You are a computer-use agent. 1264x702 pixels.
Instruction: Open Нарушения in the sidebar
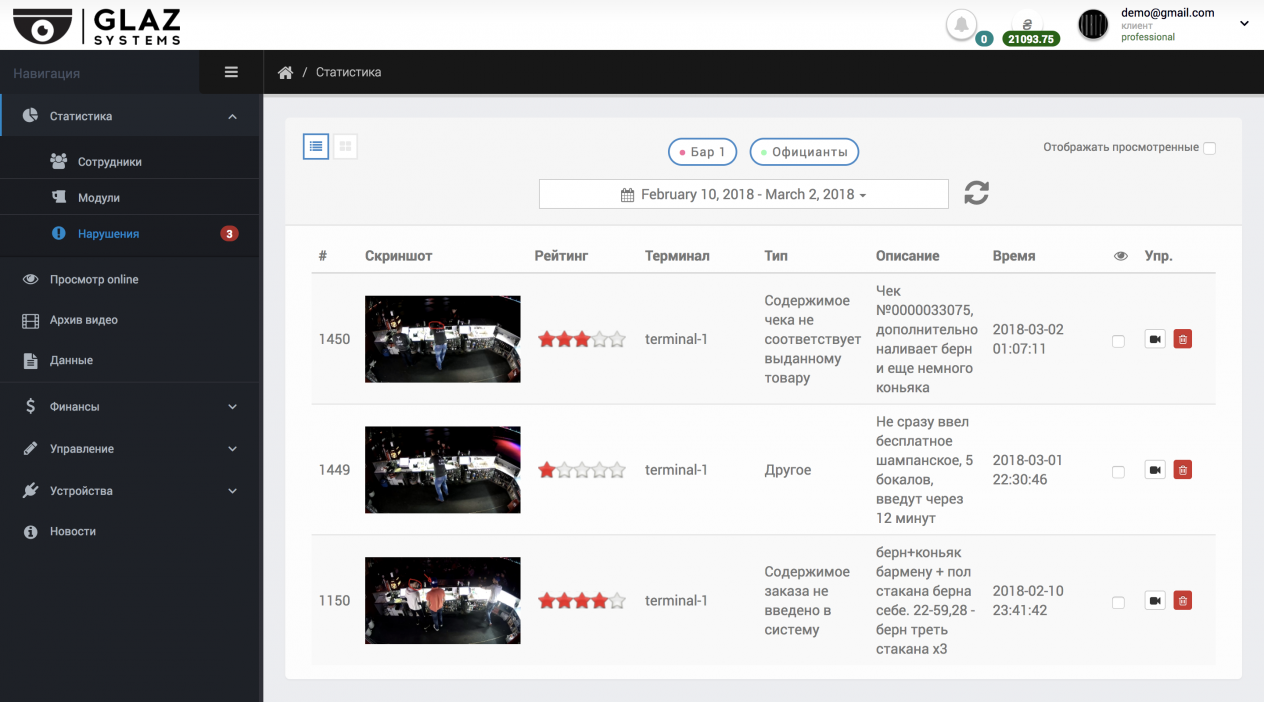pos(108,234)
